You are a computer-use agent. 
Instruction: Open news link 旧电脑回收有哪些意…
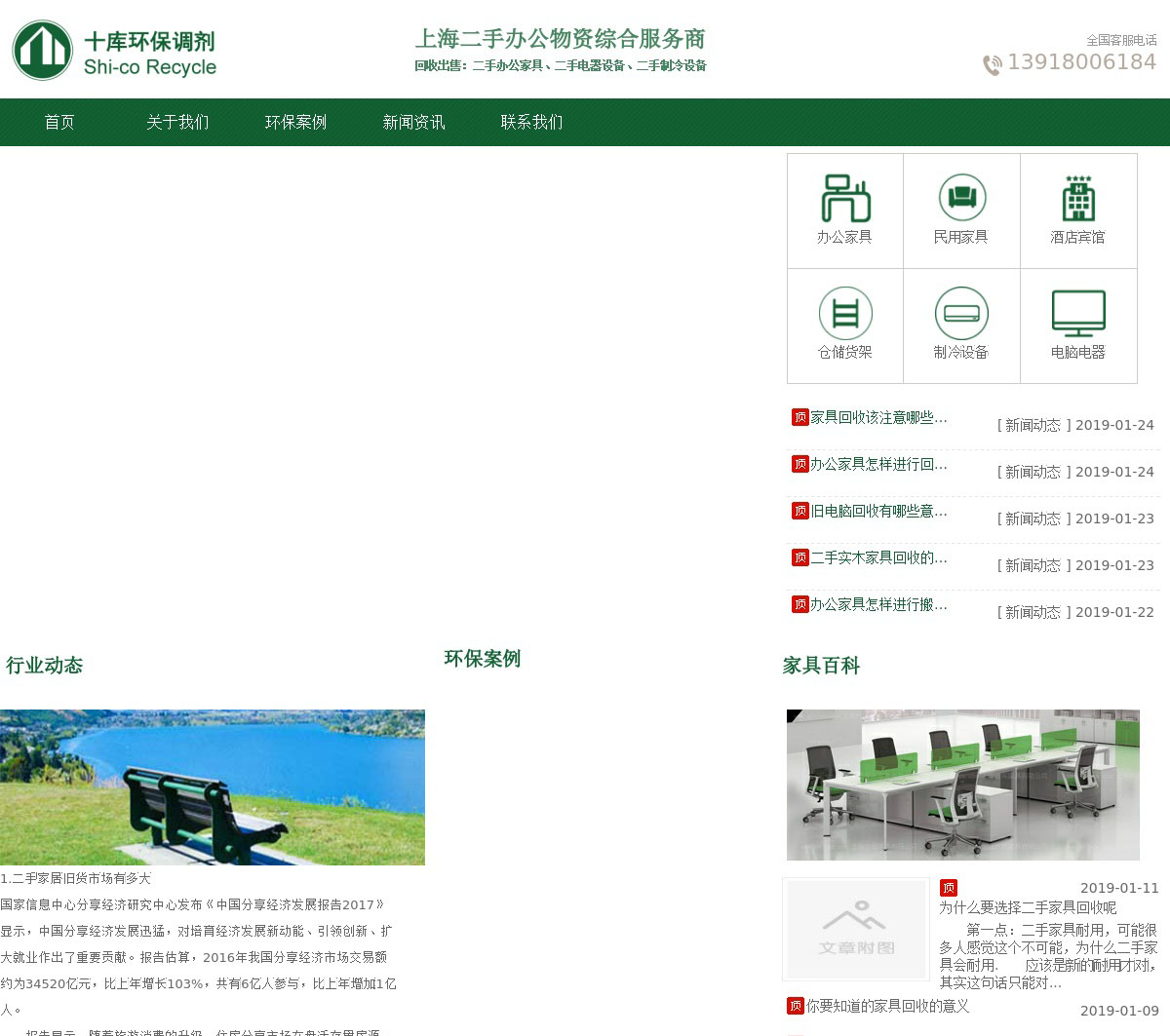(x=878, y=511)
